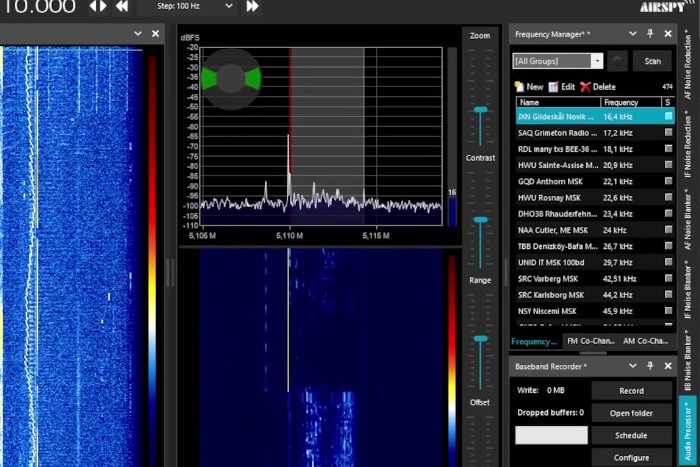Expand the [All Groups] combo box
The height and width of the screenshot is (467, 700).
(597, 61)
